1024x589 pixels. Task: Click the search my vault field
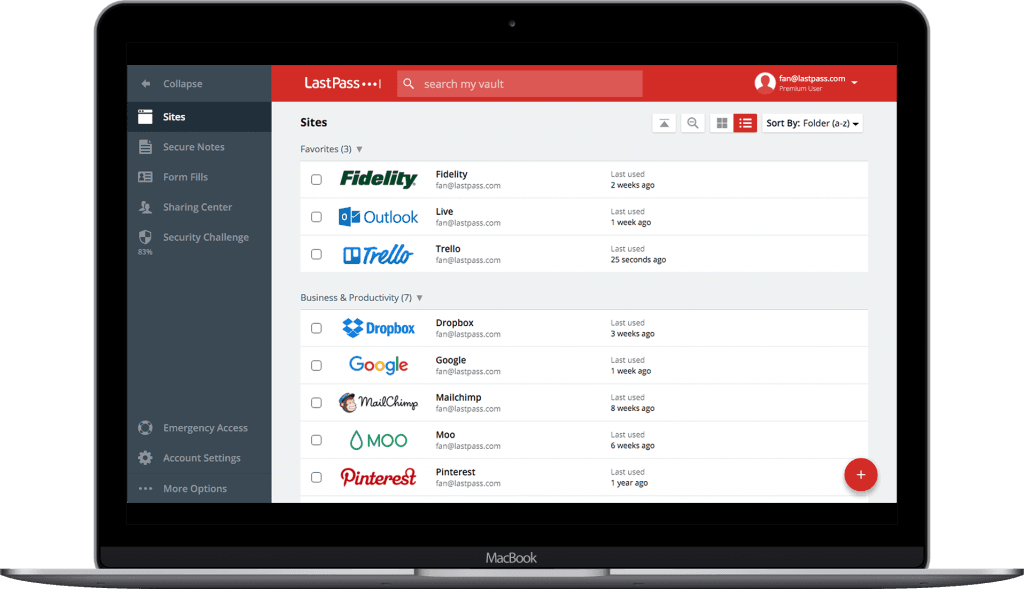520,84
